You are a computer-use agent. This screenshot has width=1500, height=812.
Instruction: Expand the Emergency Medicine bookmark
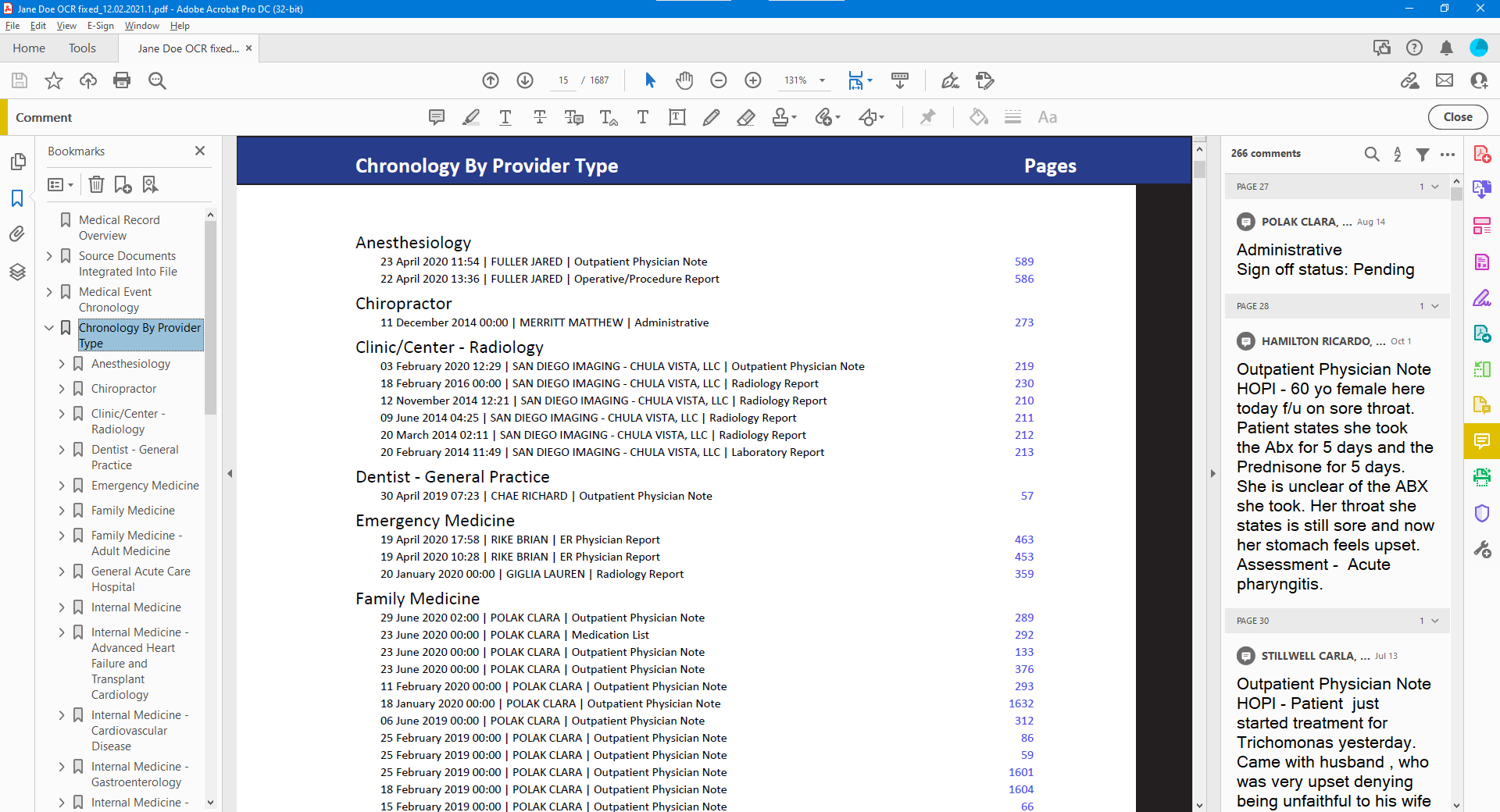pyautogui.click(x=62, y=486)
